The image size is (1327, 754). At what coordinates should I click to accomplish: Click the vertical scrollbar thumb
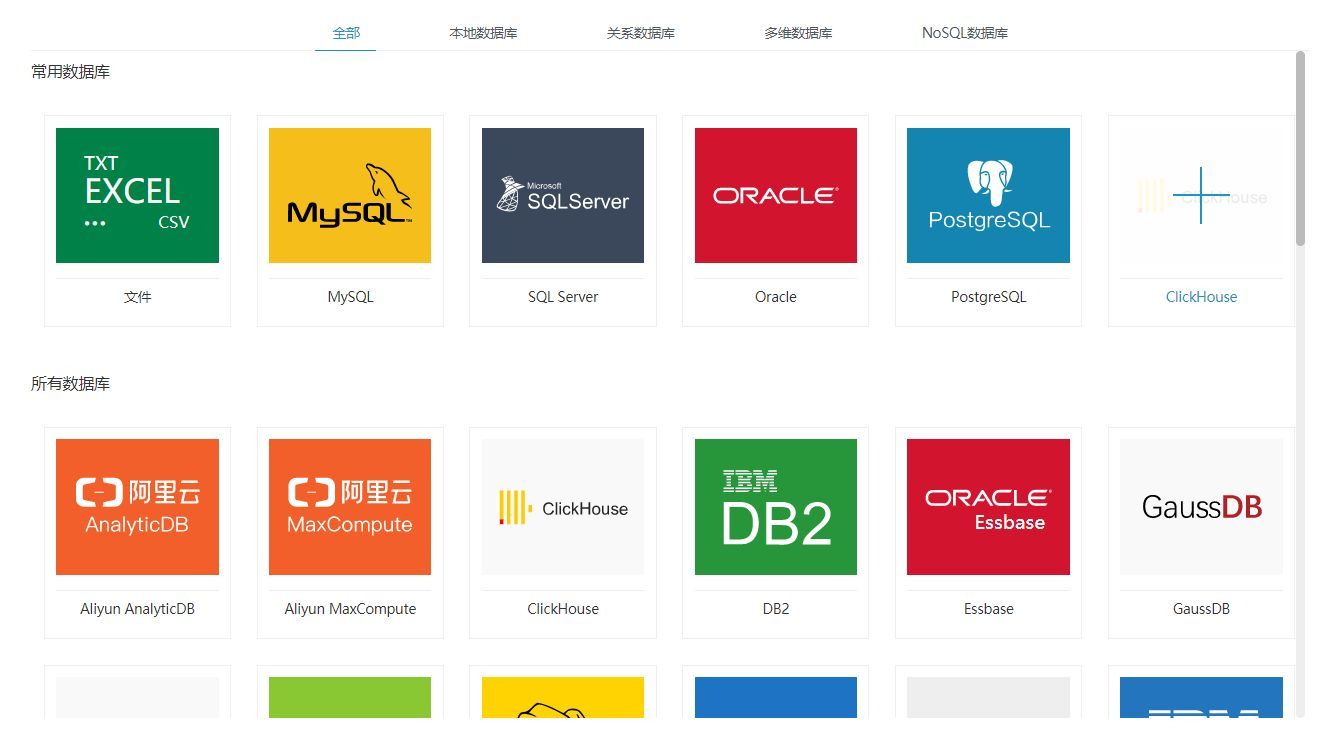[1300, 148]
